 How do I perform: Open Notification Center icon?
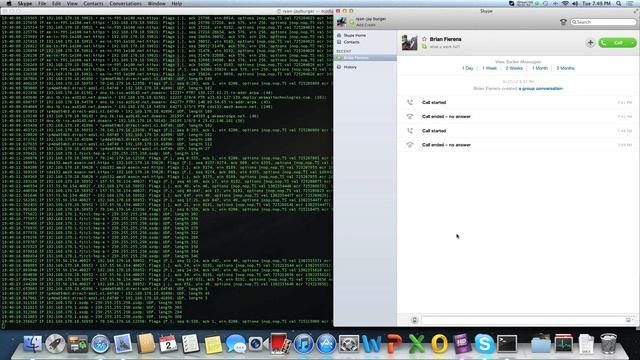[630, 3]
